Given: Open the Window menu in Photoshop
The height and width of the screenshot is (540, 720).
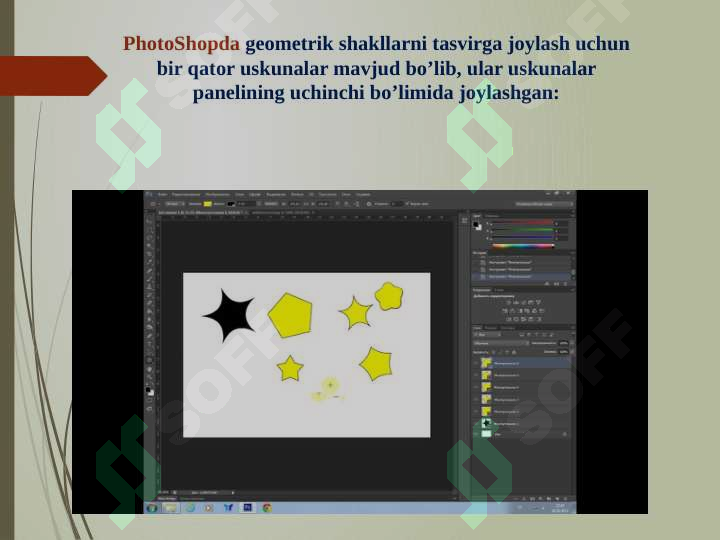Looking at the screenshot, I should 346,195.
